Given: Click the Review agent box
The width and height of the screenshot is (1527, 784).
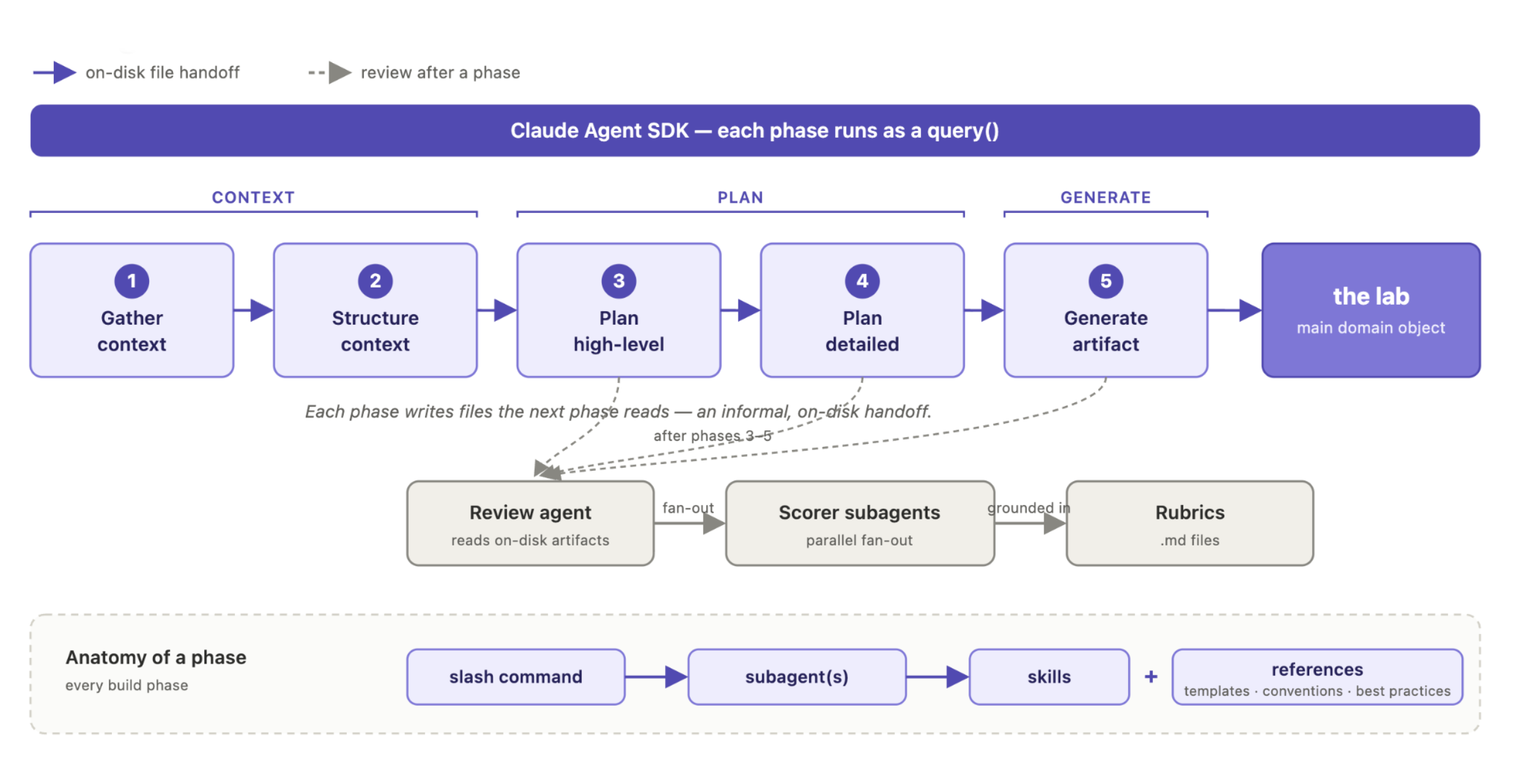Looking at the screenshot, I should [530, 523].
